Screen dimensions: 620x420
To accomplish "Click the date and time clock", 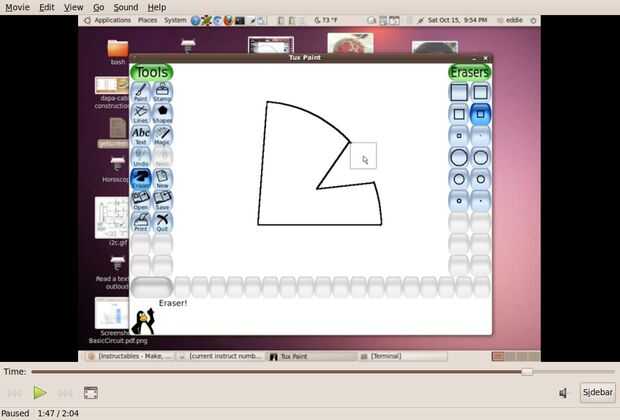I will 457,20.
